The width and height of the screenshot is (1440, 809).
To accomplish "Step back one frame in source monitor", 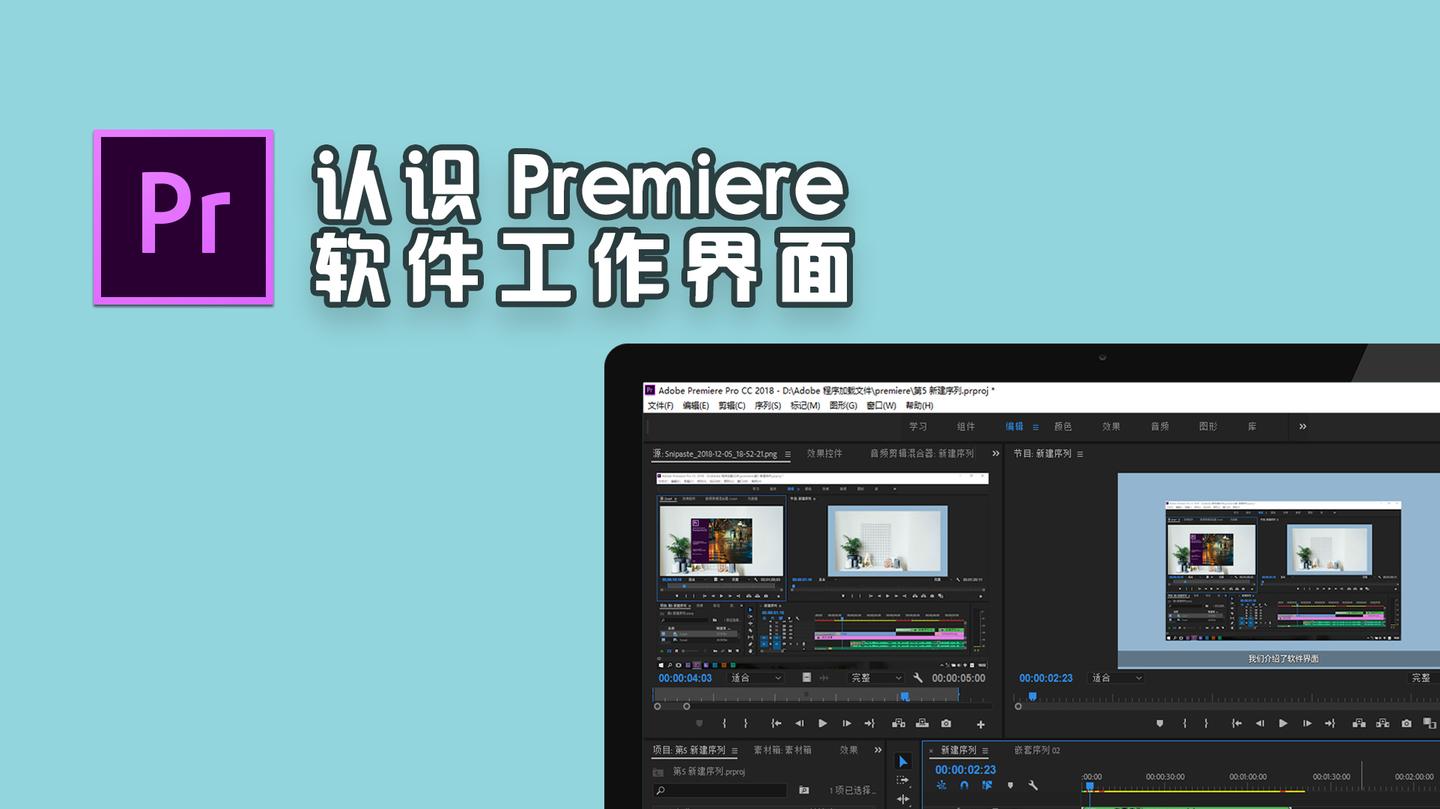I will [799, 723].
